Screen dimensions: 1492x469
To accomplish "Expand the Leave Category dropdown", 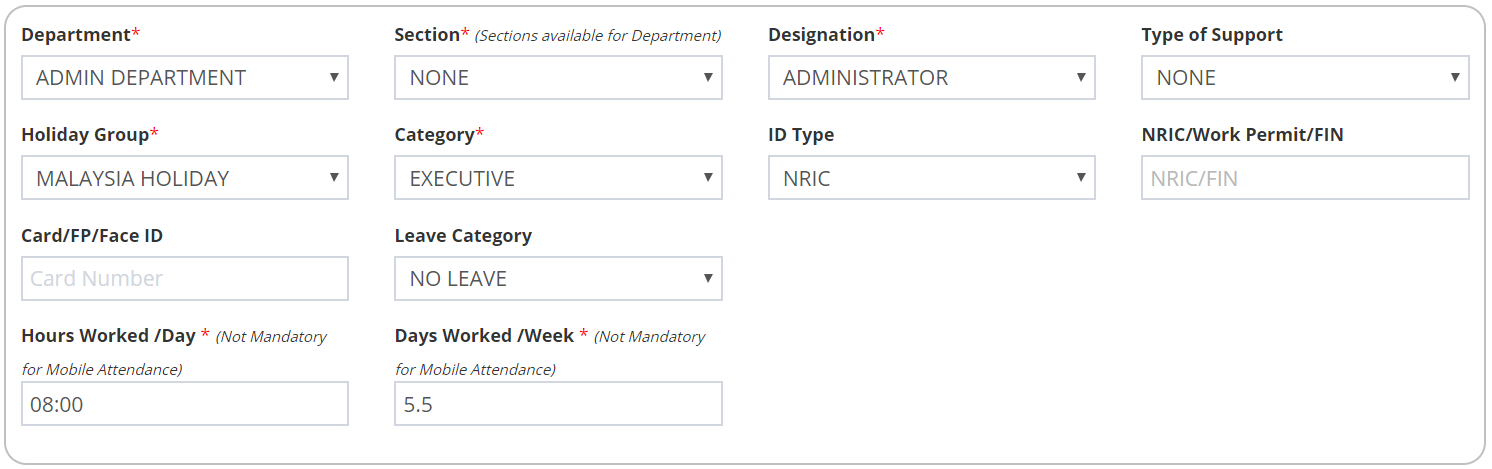I will tap(558, 279).
